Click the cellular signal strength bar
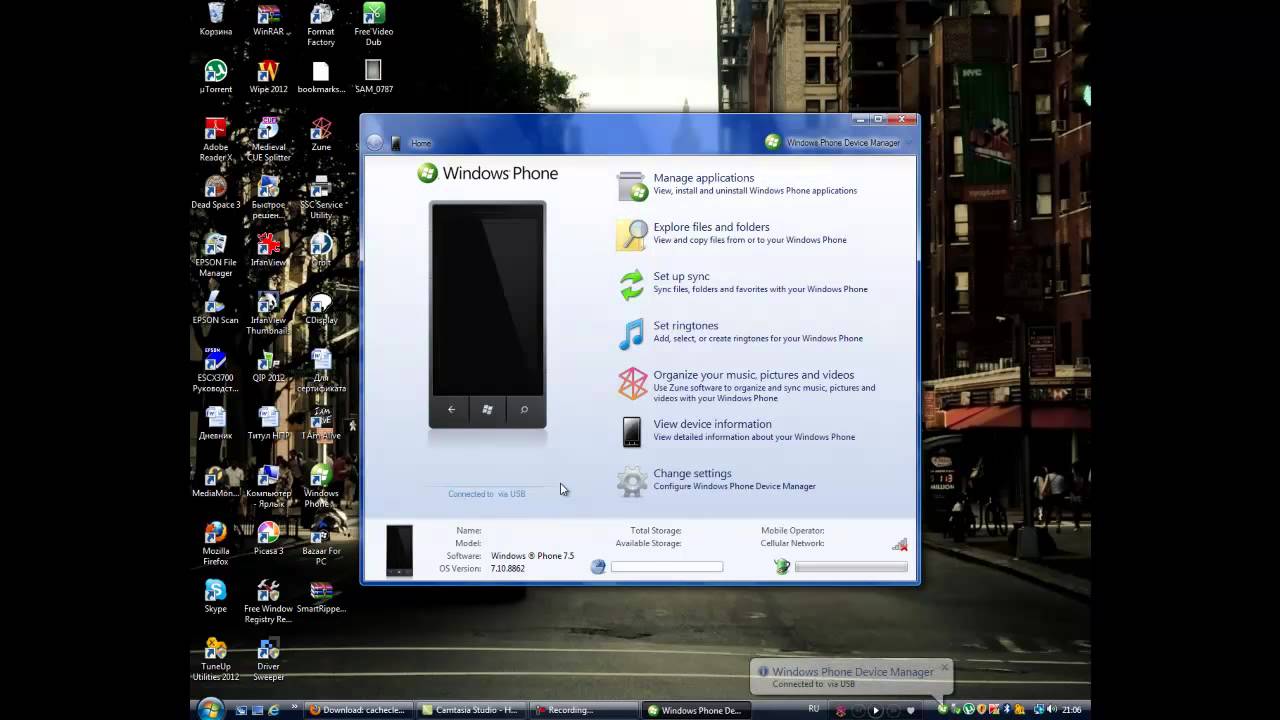This screenshot has height=720, width=1280. point(851,567)
